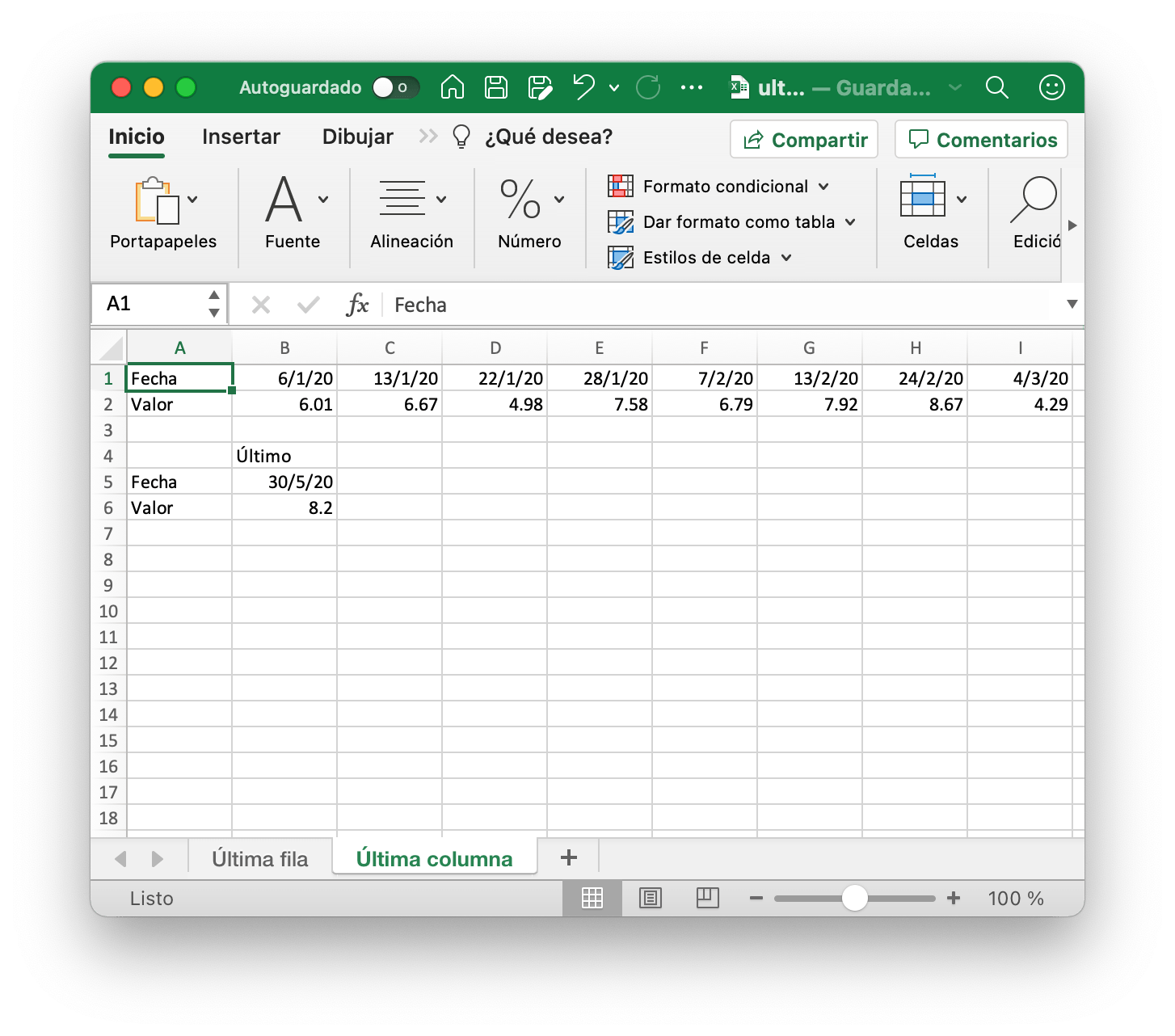The image size is (1175, 1036).
Task: Click the Comentarios button
Action: (981, 140)
